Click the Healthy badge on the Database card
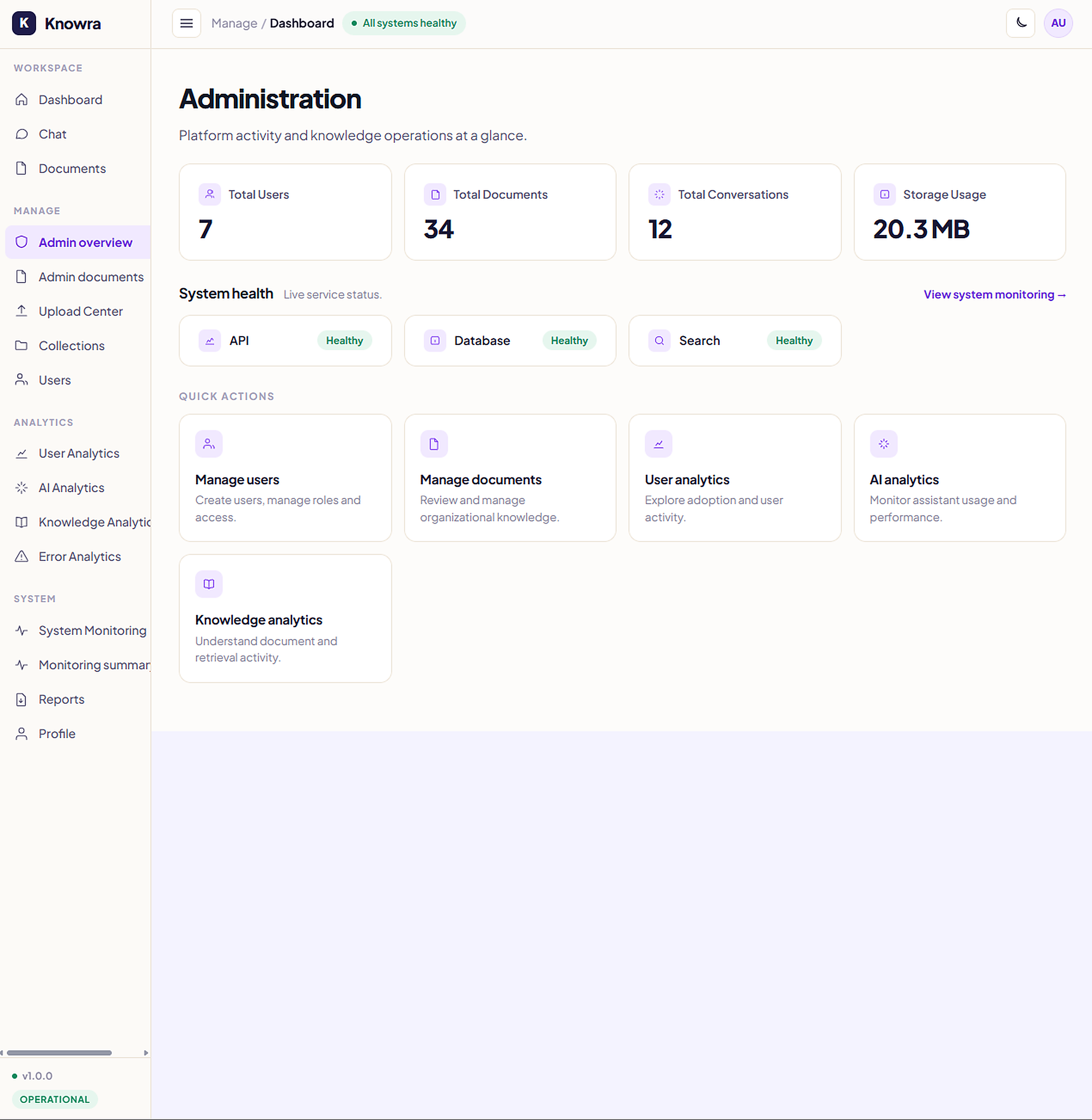The height and width of the screenshot is (1120, 1092). point(569,340)
